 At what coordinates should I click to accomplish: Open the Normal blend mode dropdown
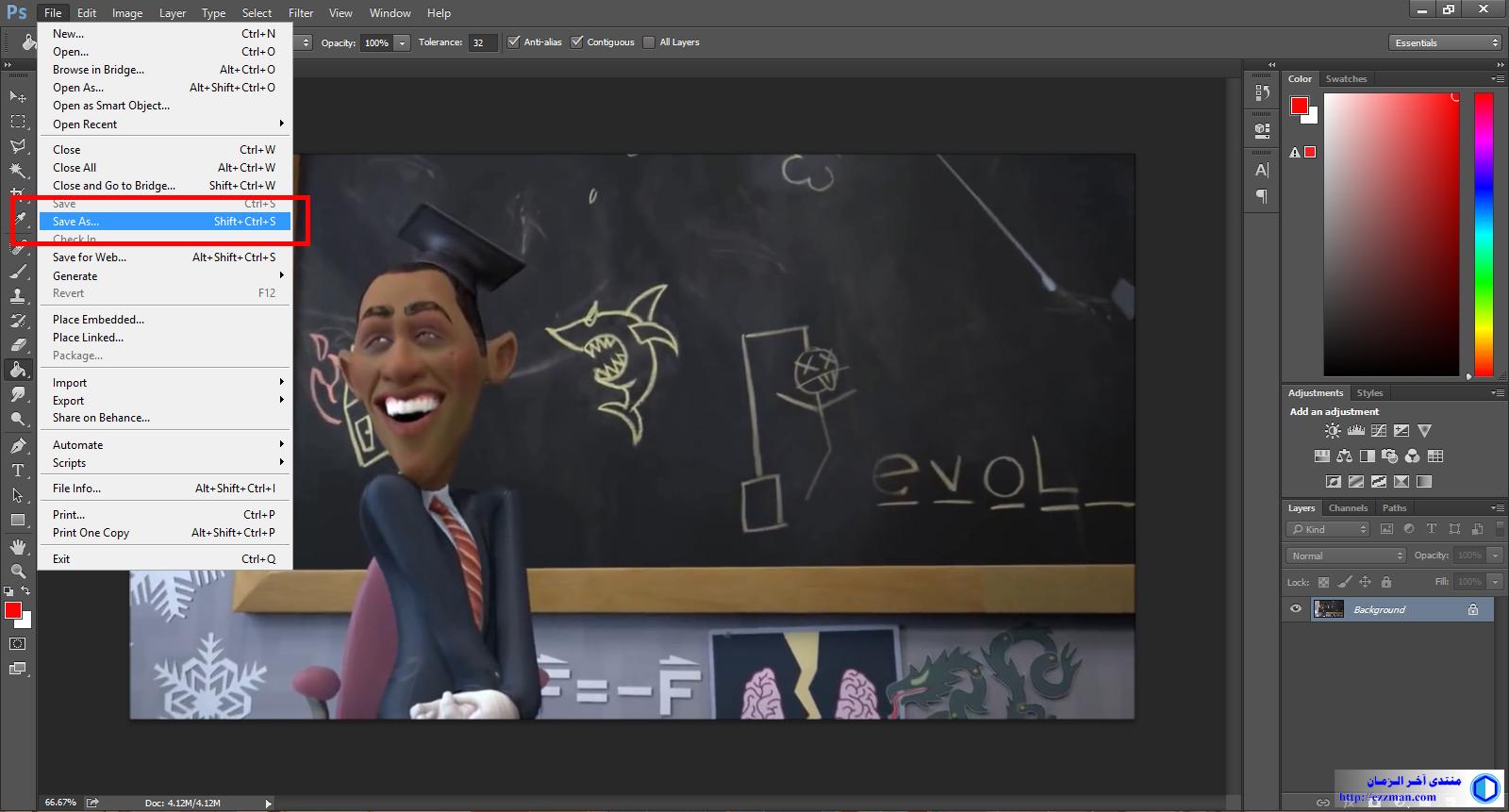pyautogui.click(x=1346, y=555)
